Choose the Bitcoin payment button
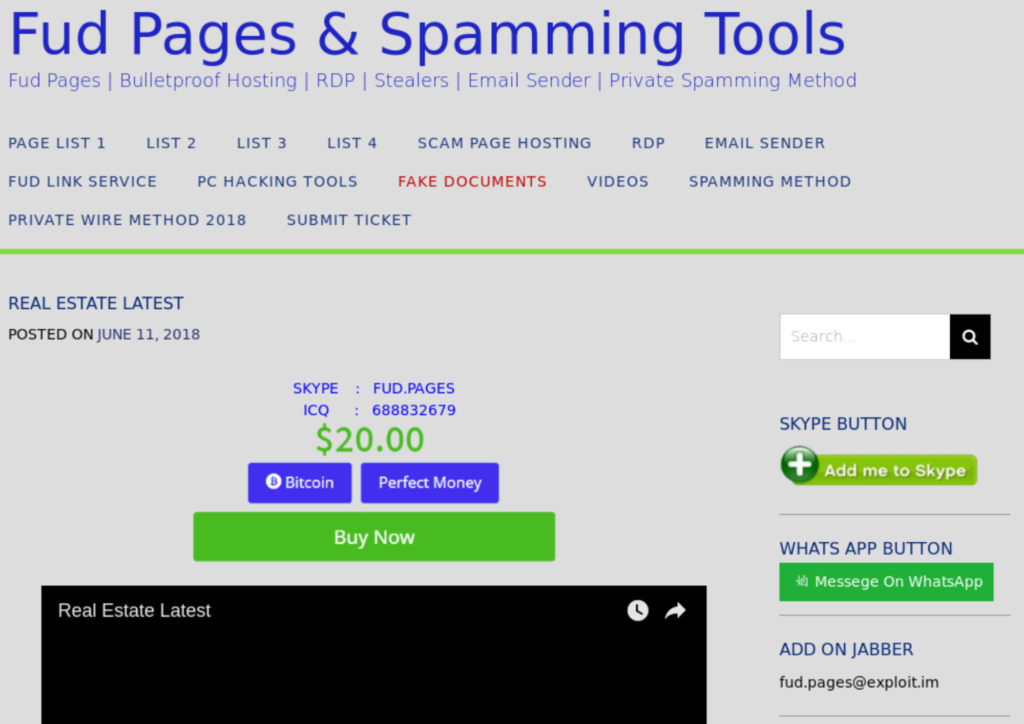 click(300, 483)
